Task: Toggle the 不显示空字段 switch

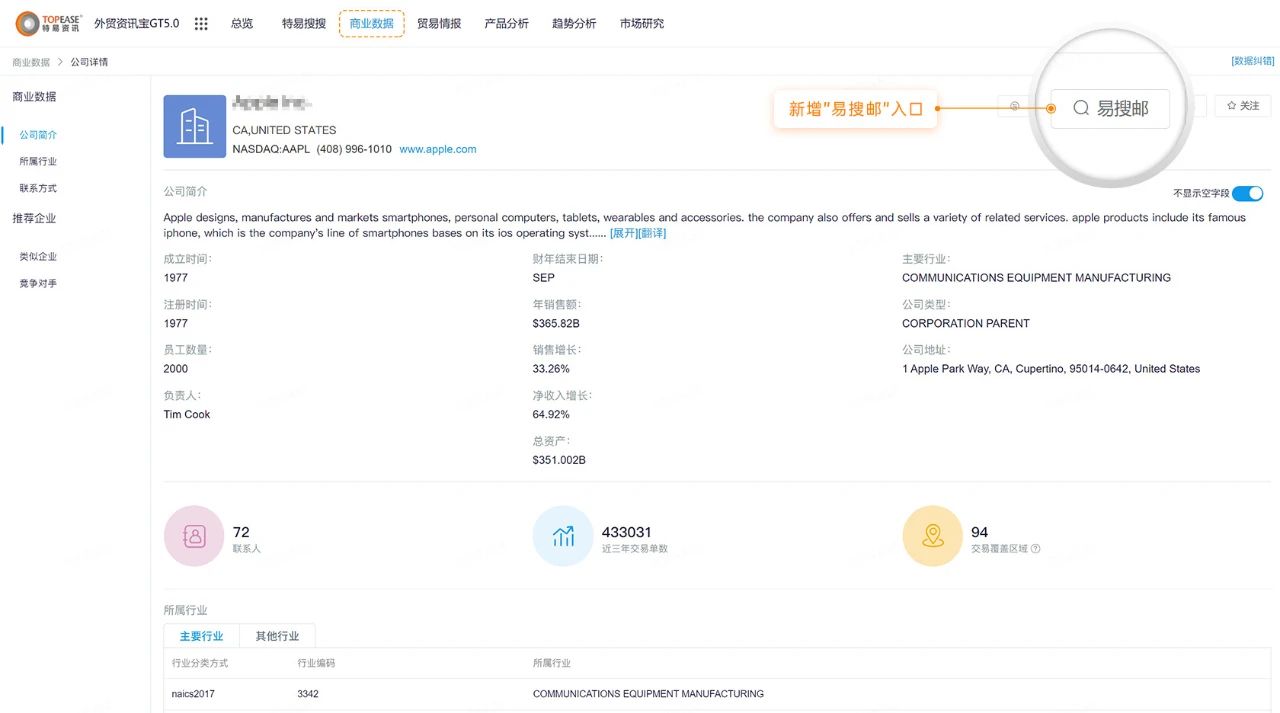Action: tap(1247, 194)
